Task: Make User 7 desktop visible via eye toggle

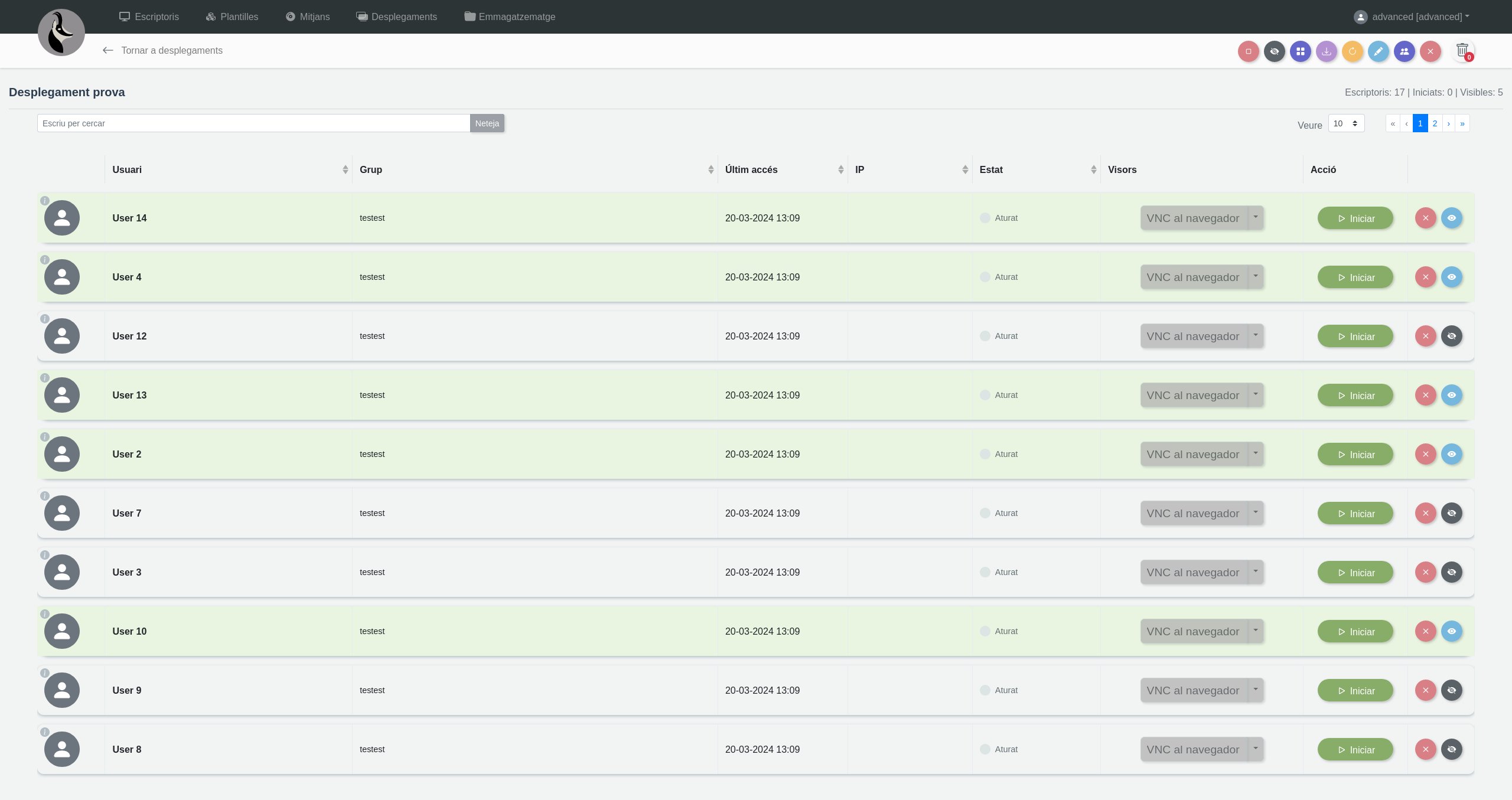Action: pyautogui.click(x=1451, y=513)
